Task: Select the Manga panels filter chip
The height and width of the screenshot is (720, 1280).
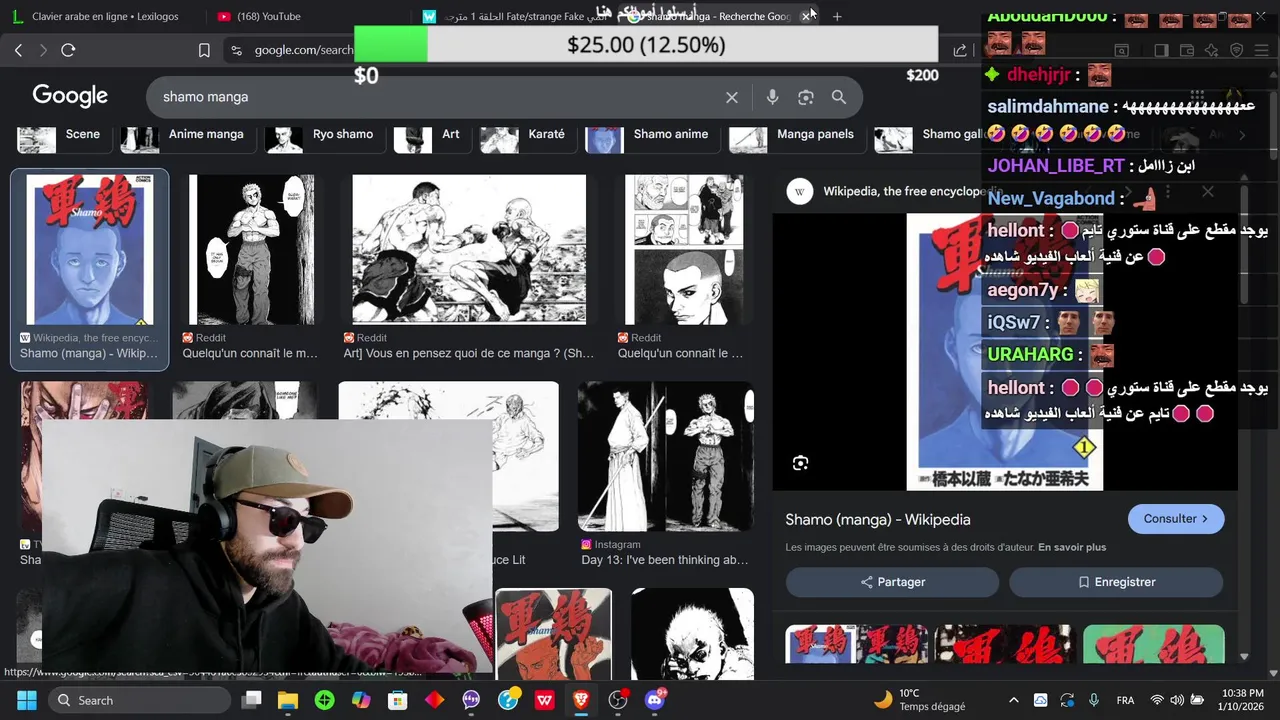Action: tap(795, 134)
